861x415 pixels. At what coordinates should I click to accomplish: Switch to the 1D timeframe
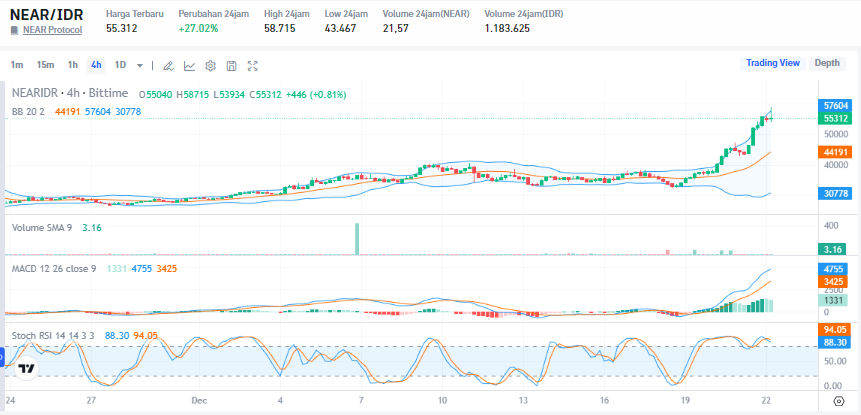(120, 65)
